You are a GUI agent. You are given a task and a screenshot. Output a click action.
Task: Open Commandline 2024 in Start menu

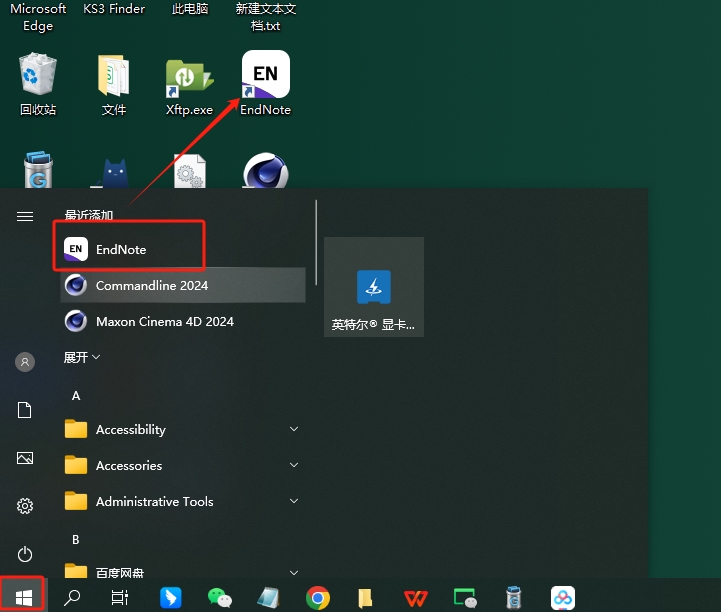tap(183, 286)
